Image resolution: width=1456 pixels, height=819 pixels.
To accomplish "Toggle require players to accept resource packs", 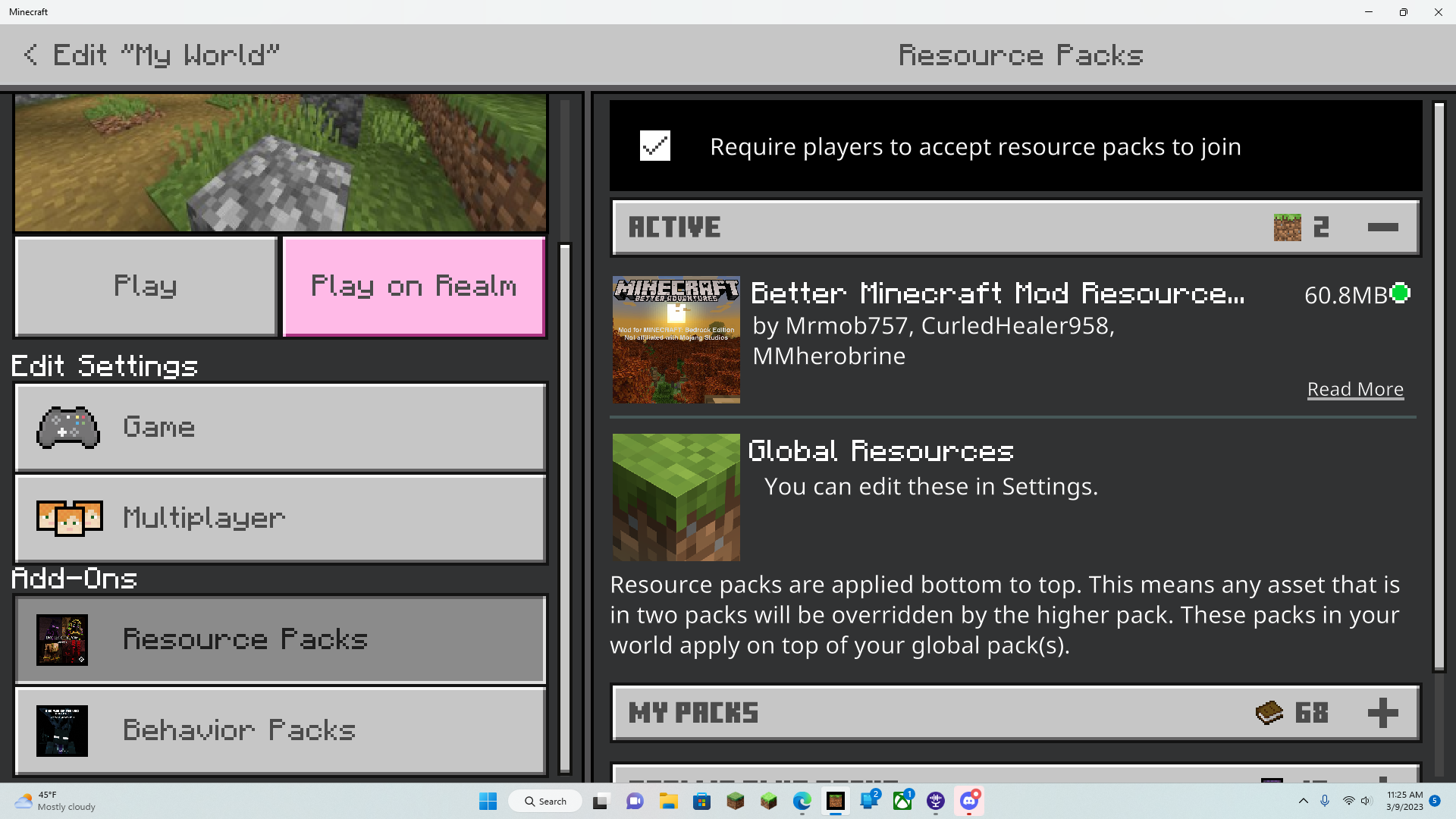I will (655, 146).
